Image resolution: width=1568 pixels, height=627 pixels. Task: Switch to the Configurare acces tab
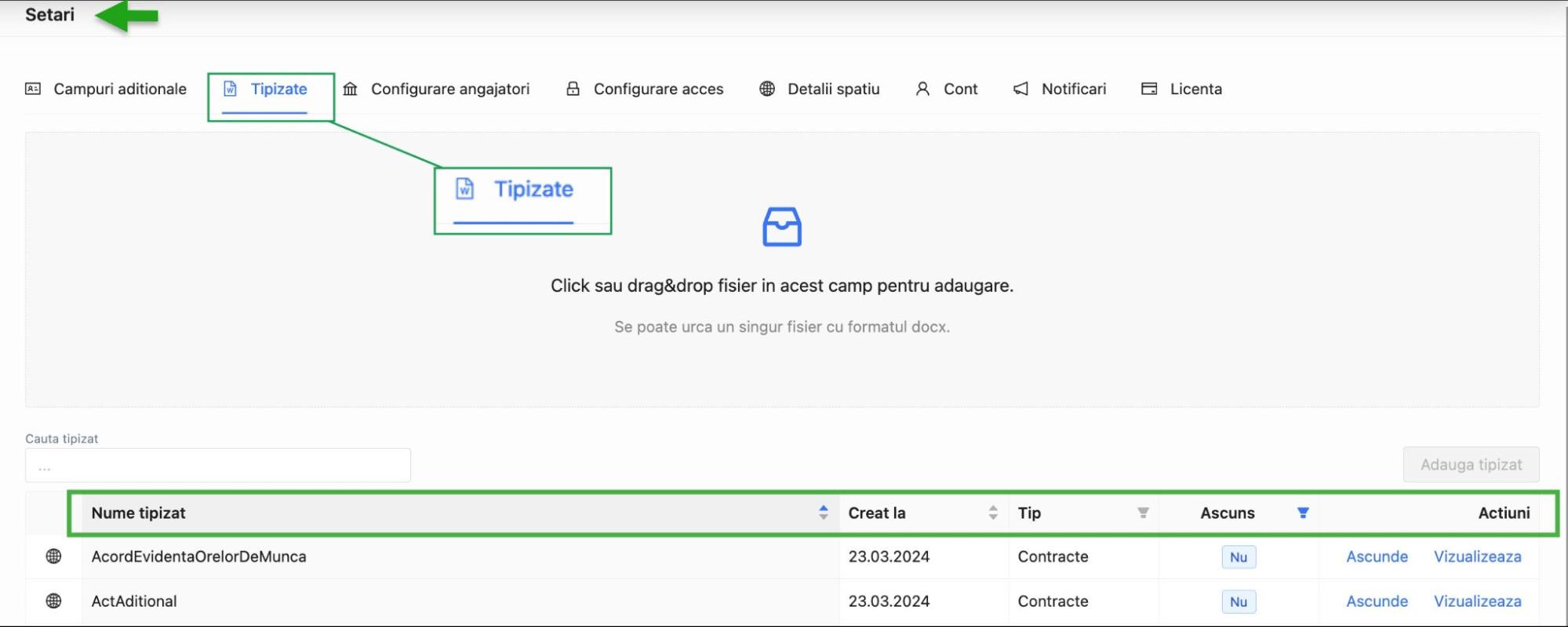(645, 89)
